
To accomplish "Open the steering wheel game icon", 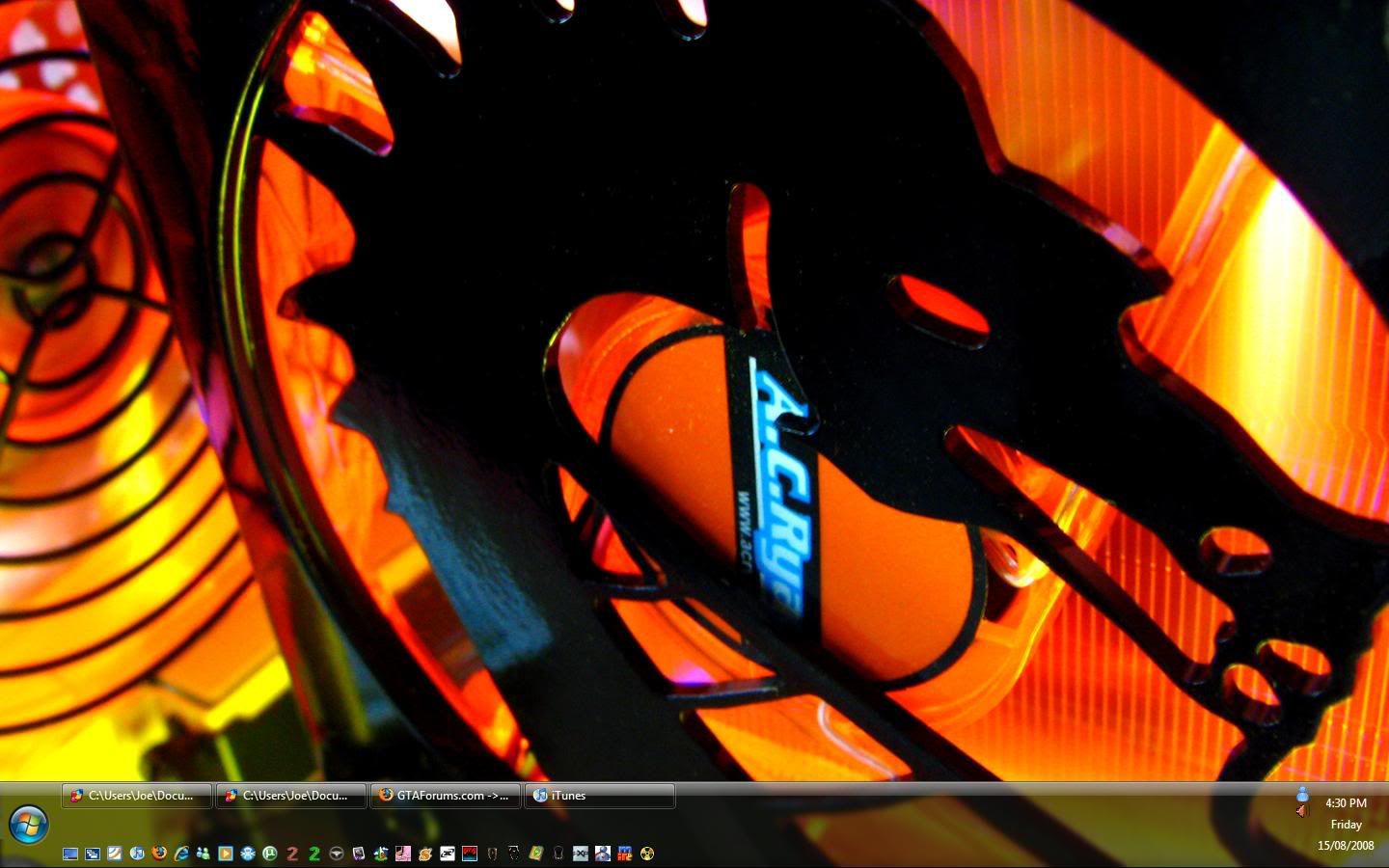I will tap(337, 854).
